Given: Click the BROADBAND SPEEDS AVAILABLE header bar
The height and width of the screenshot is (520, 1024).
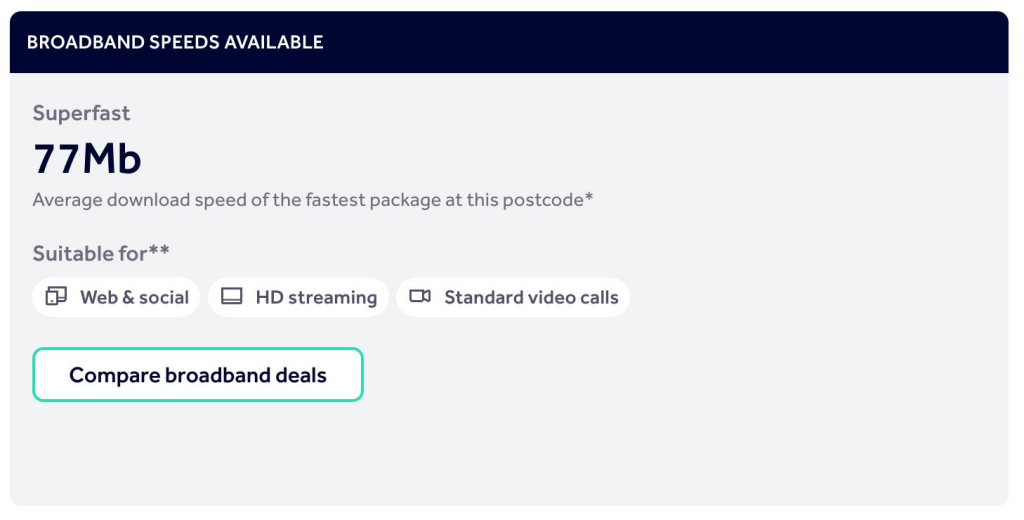Looking at the screenshot, I should coord(509,42).
